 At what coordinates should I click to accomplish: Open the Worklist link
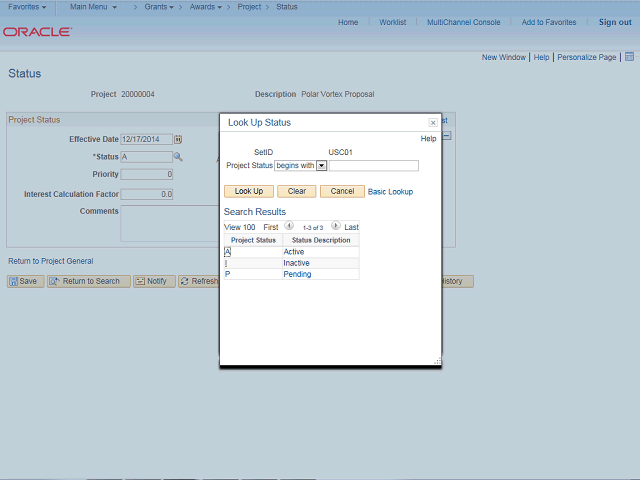pyautogui.click(x=392, y=22)
